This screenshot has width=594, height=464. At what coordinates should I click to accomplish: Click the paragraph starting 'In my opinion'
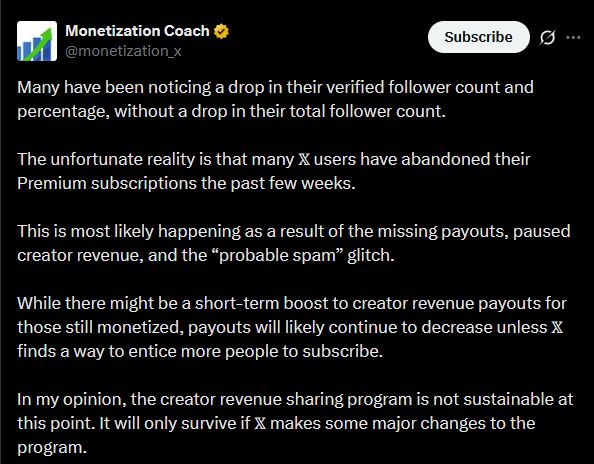295,423
